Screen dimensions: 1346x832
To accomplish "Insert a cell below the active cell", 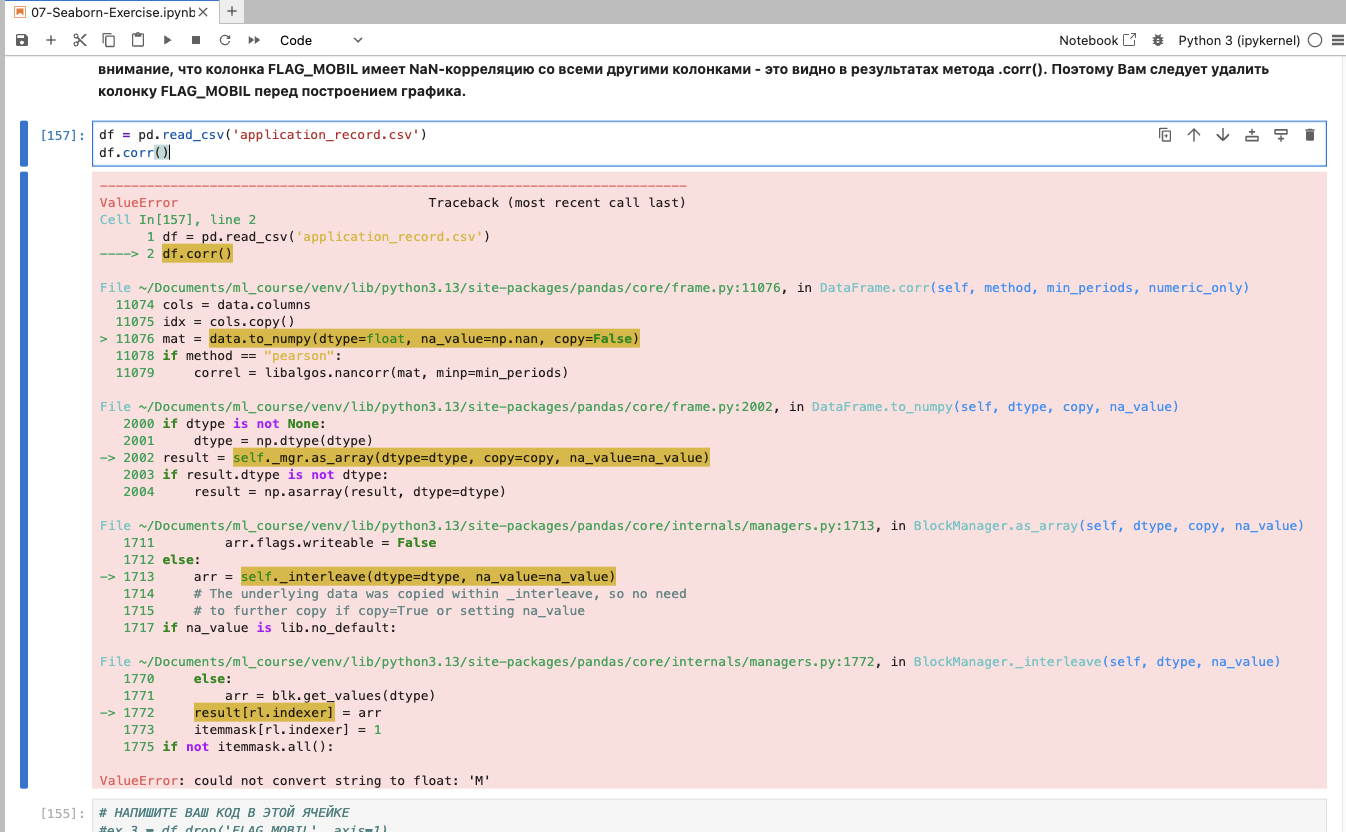I will pyautogui.click(x=1281, y=135).
